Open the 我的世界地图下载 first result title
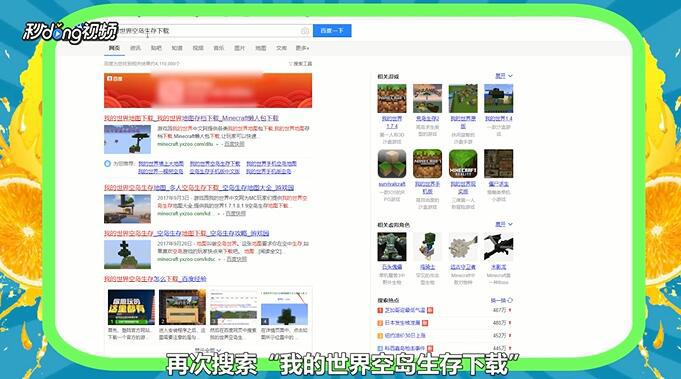This screenshot has width=681, height=379. point(191,118)
